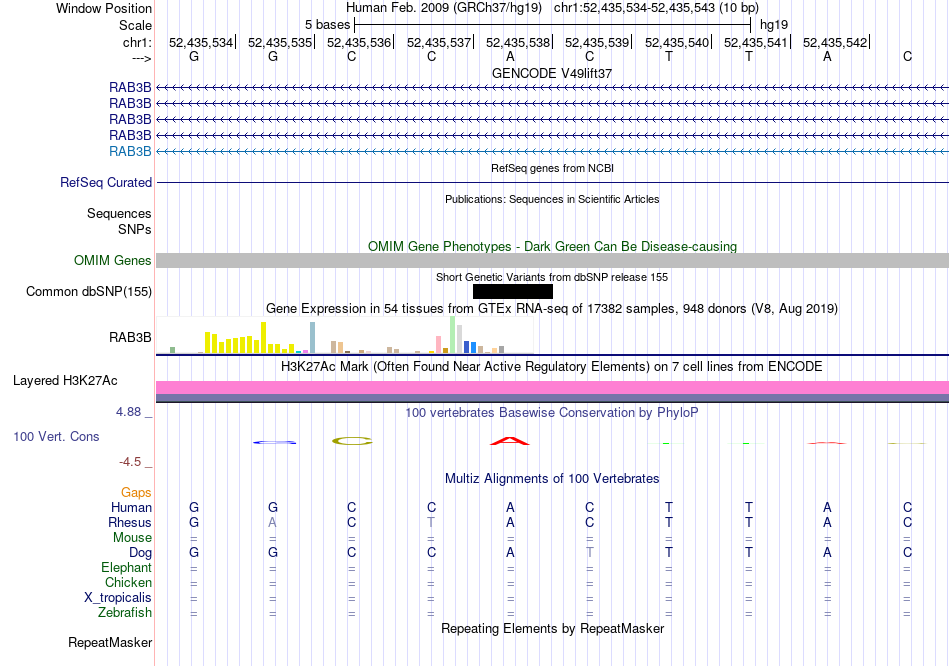Click the SNPs track label
Viewport: 950px width, 666px height.
(x=135, y=229)
